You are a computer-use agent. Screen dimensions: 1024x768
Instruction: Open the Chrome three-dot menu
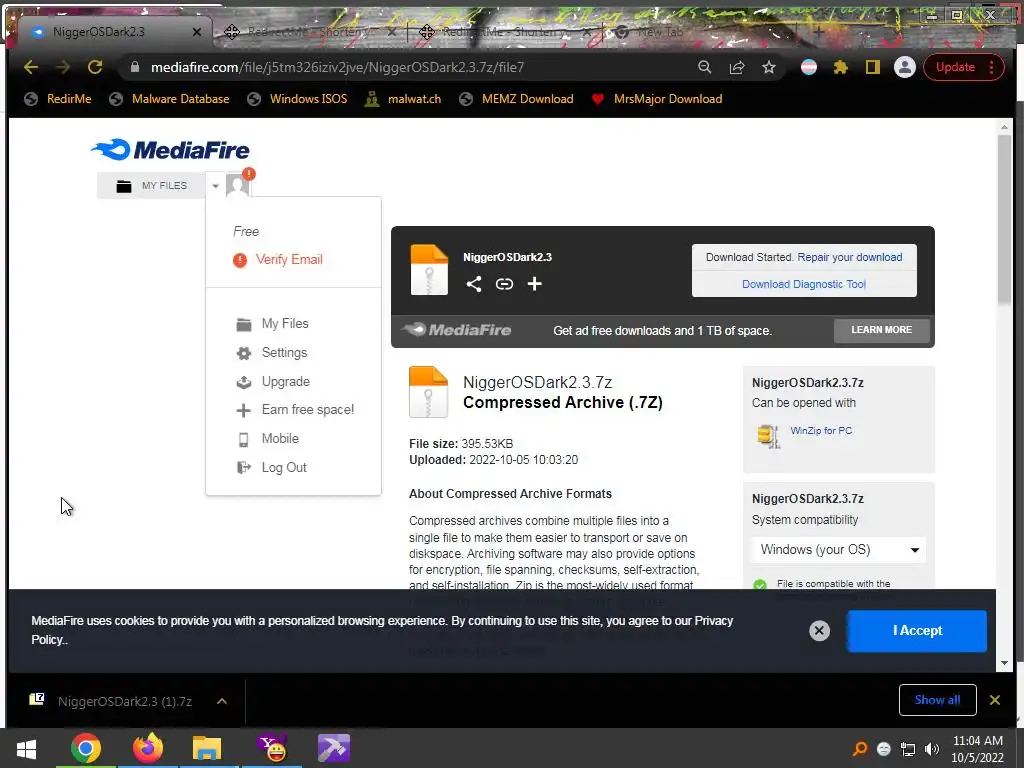(x=992, y=67)
